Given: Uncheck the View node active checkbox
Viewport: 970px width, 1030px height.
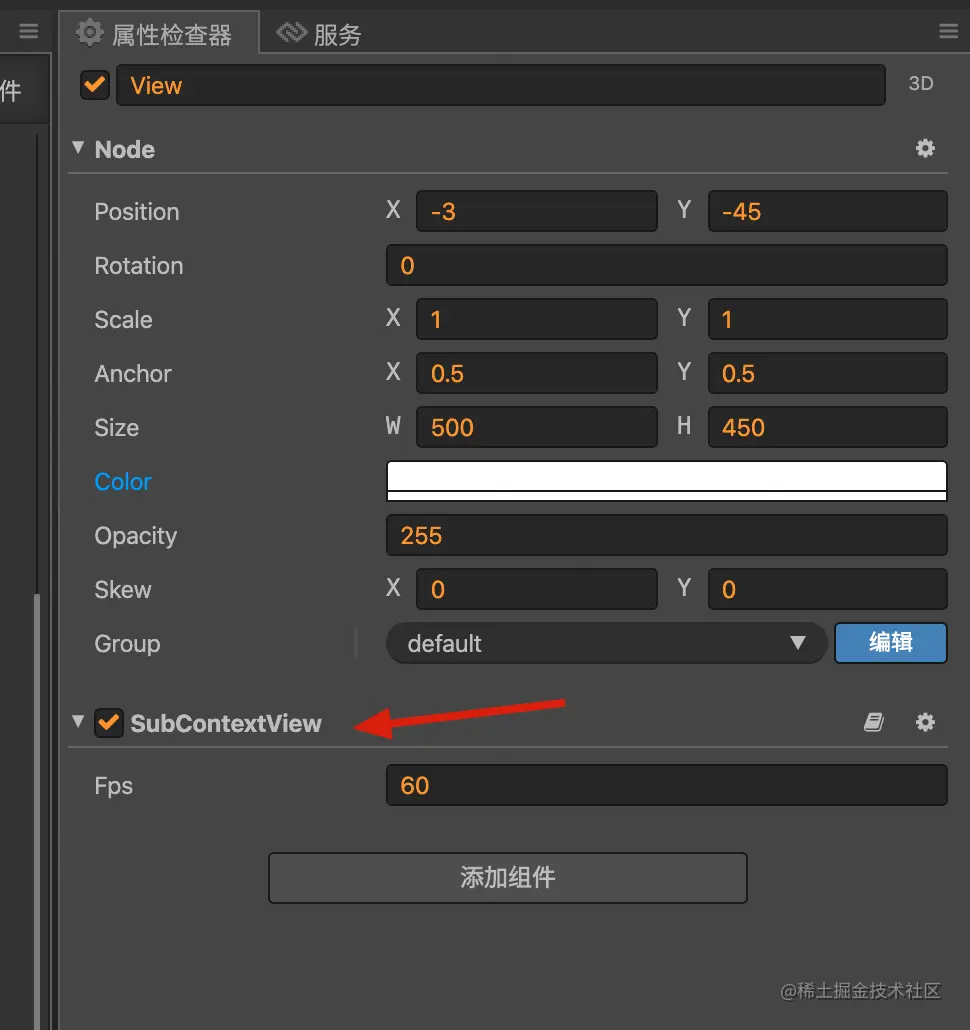Looking at the screenshot, I should [x=95, y=85].
